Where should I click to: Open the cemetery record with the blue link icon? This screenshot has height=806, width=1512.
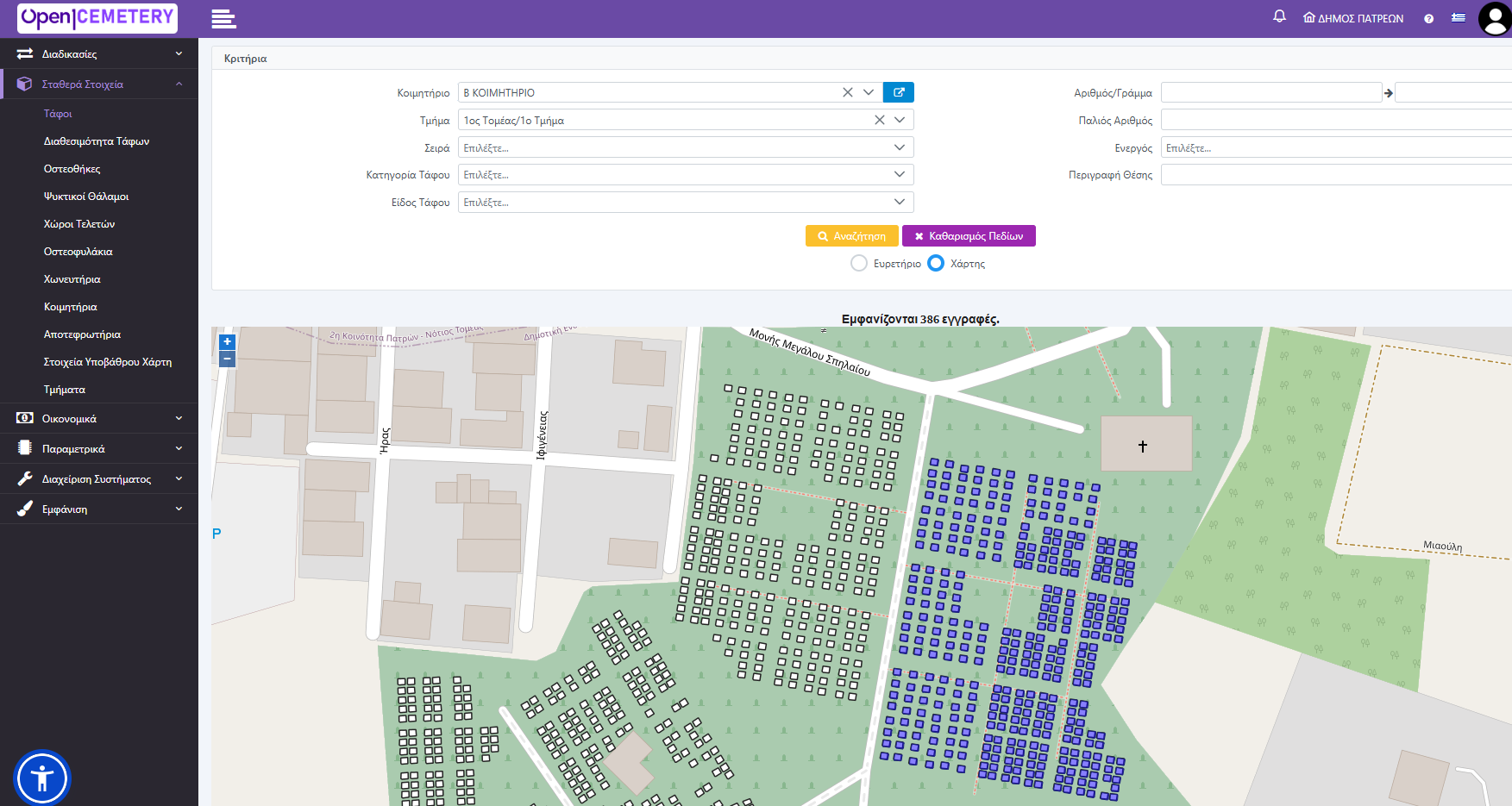point(899,92)
